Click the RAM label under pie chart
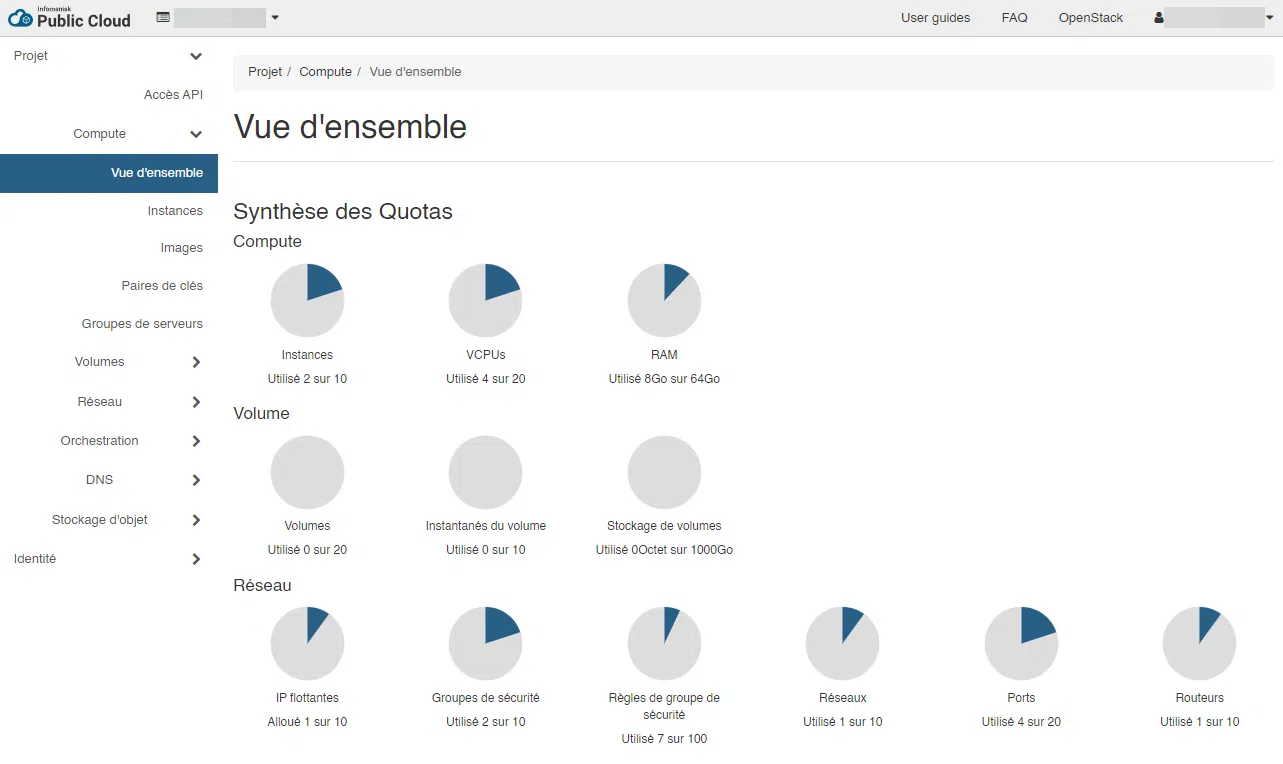This screenshot has width=1283, height=764. 664,355
